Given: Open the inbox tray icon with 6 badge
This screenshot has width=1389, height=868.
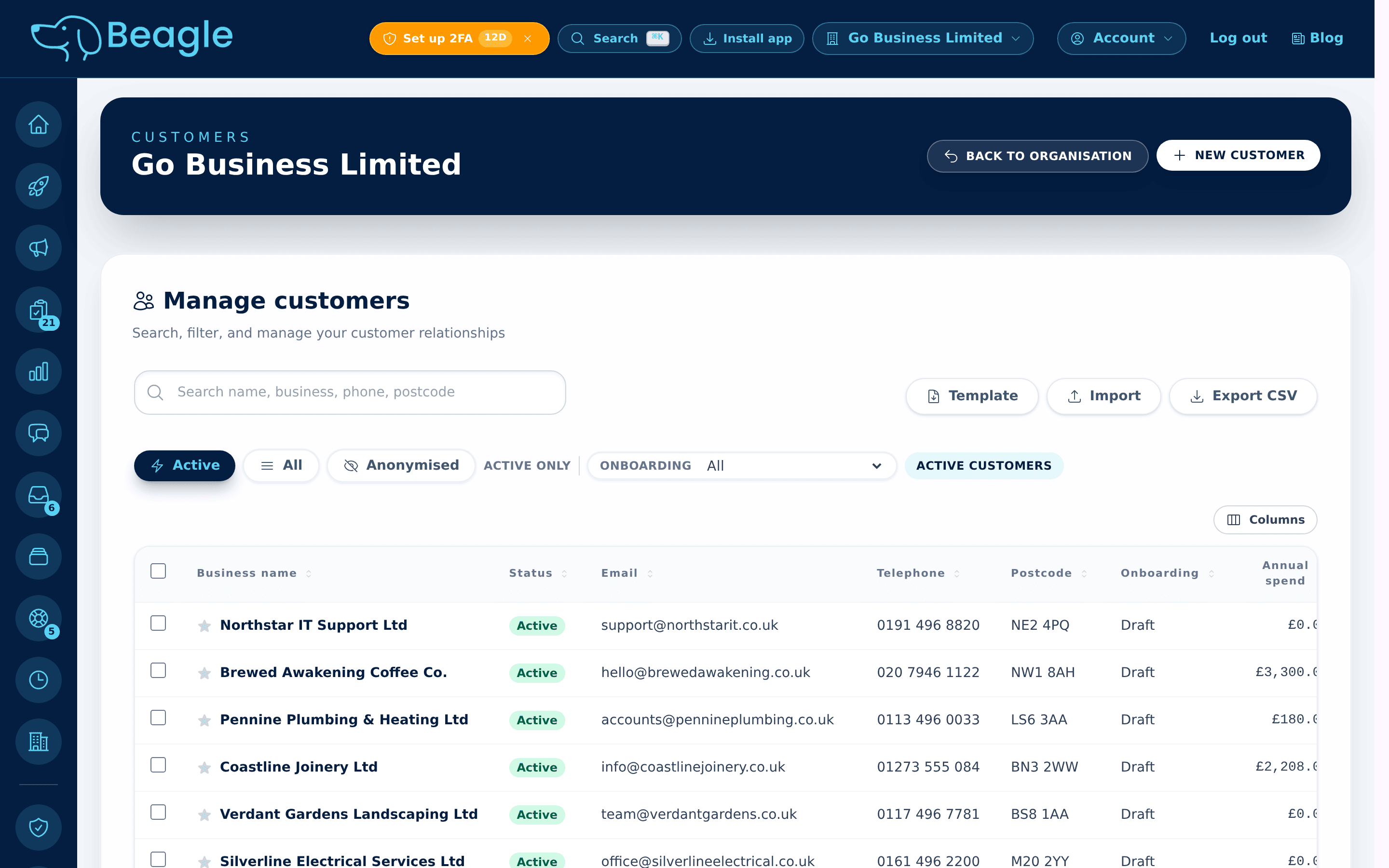Looking at the screenshot, I should pos(39,495).
